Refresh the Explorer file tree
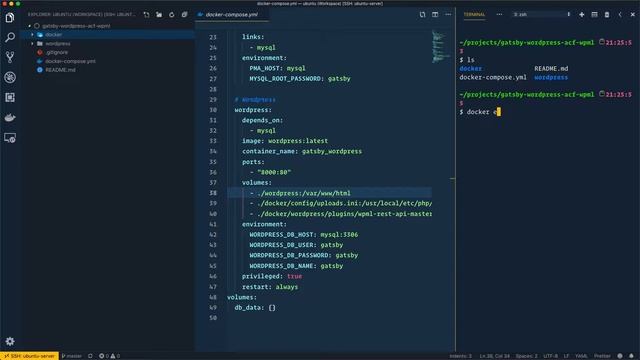Screen dimensions: 640x360 click(172, 15)
